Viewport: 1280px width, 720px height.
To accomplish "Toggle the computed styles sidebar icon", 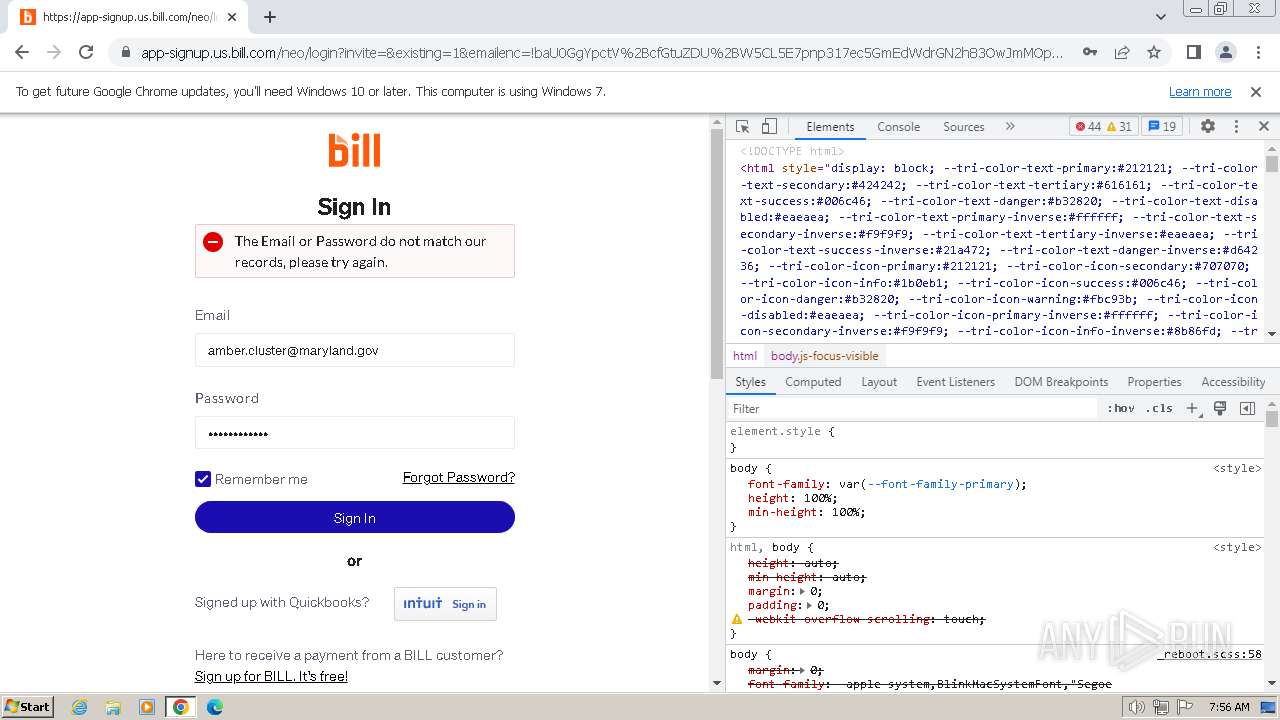I will tap(1247, 408).
